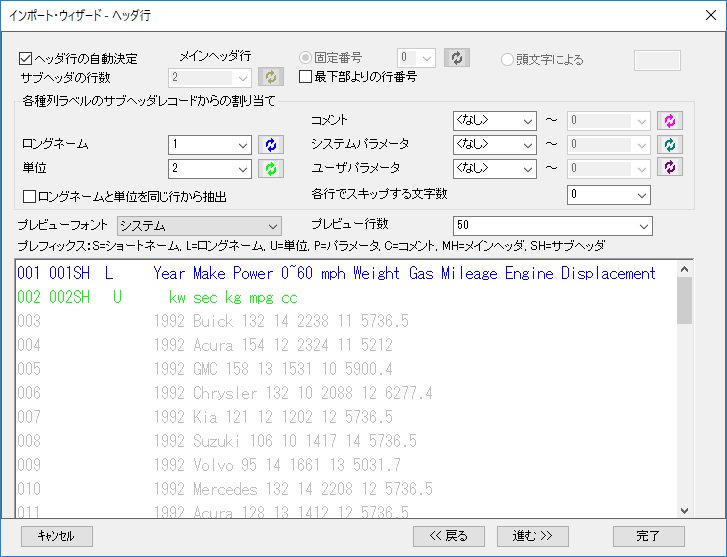The width and height of the screenshot is (727, 557).
Task: Open ユーザパラメータ end range dropdown
Action: [x=609, y=169]
